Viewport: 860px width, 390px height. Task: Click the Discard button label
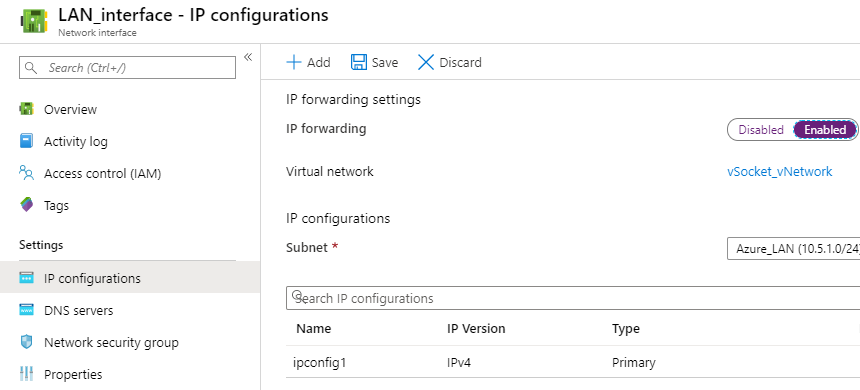coord(460,63)
